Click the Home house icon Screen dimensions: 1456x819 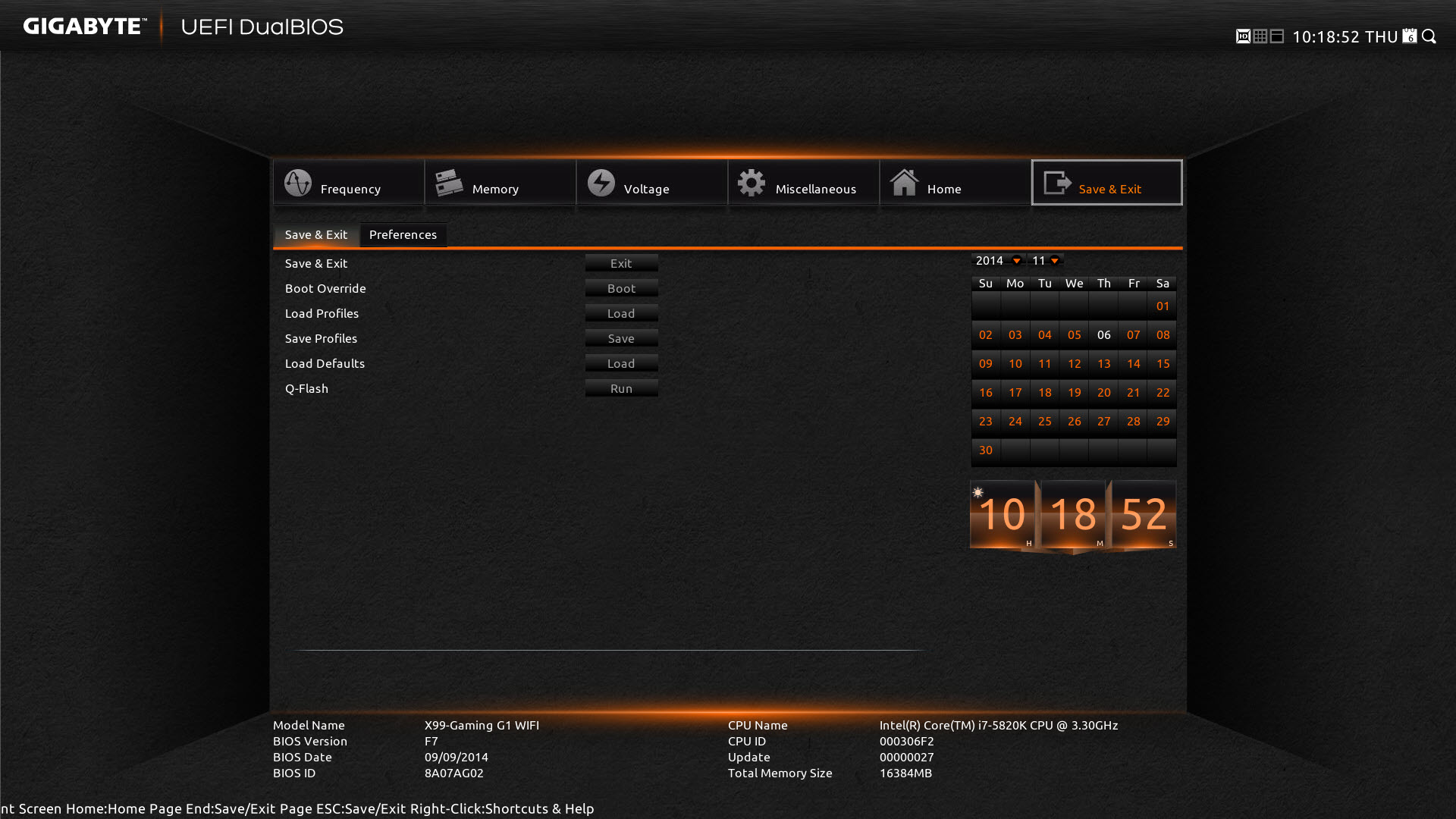[904, 182]
